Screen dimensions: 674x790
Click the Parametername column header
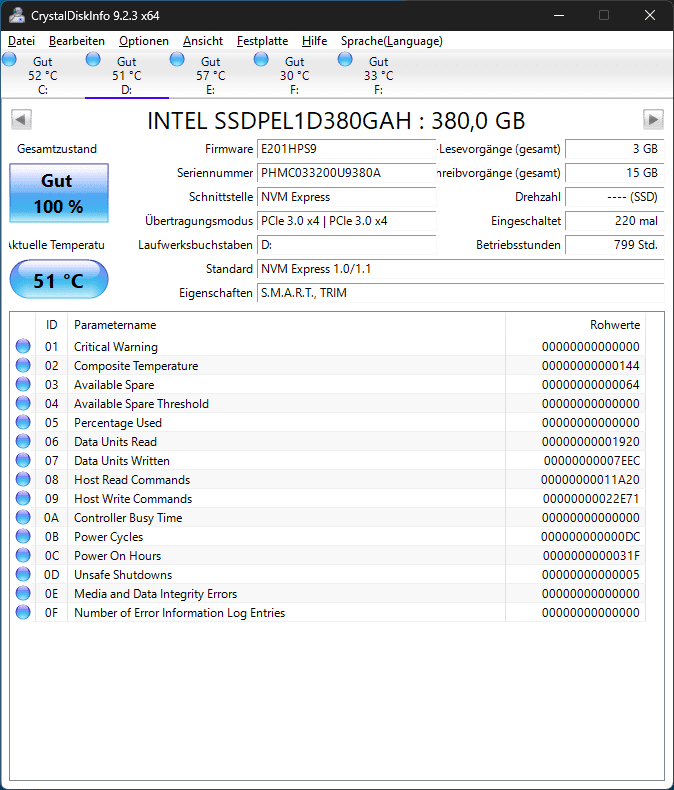(x=286, y=325)
